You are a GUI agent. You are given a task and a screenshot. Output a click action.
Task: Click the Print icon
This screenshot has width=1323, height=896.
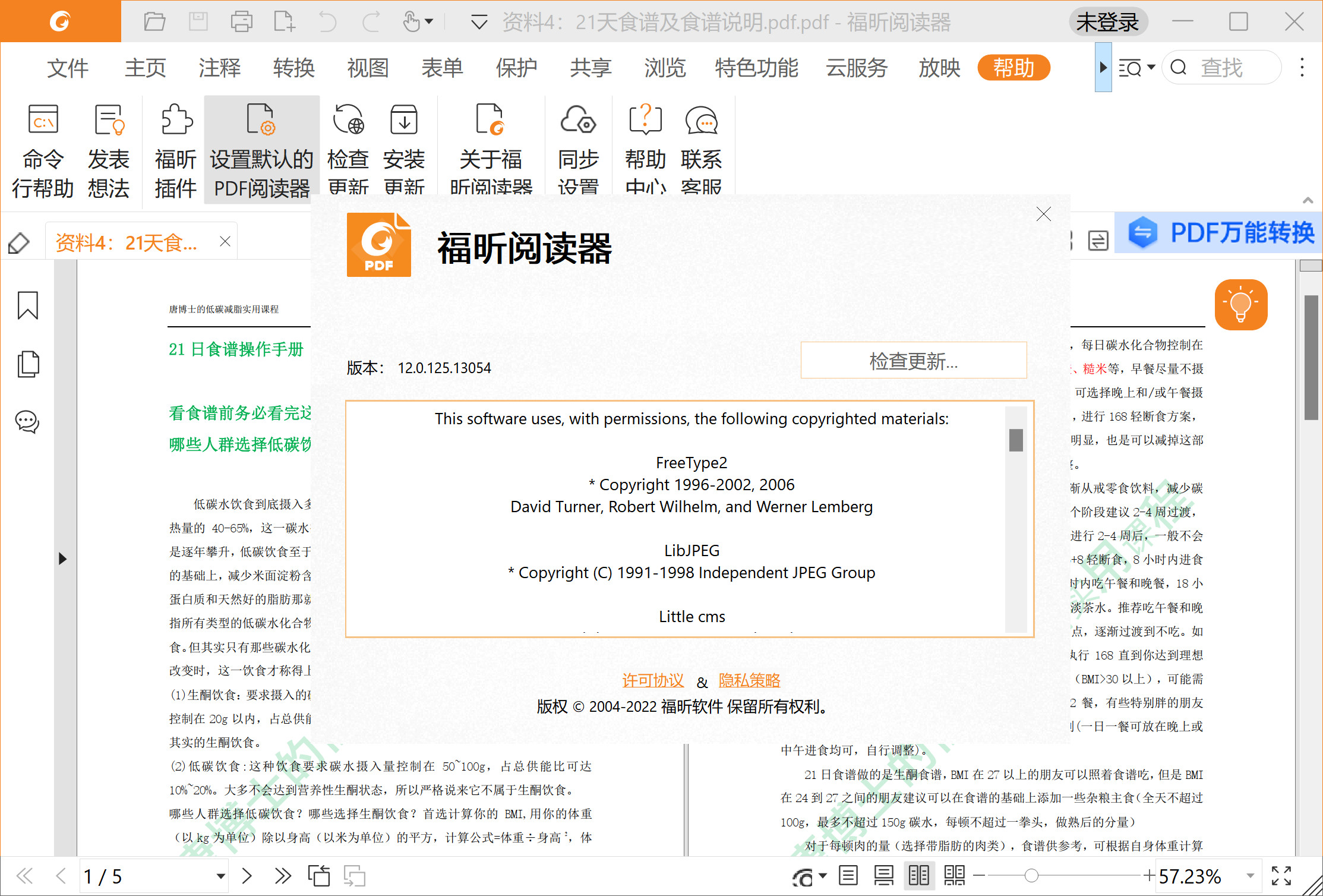pos(241,22)
